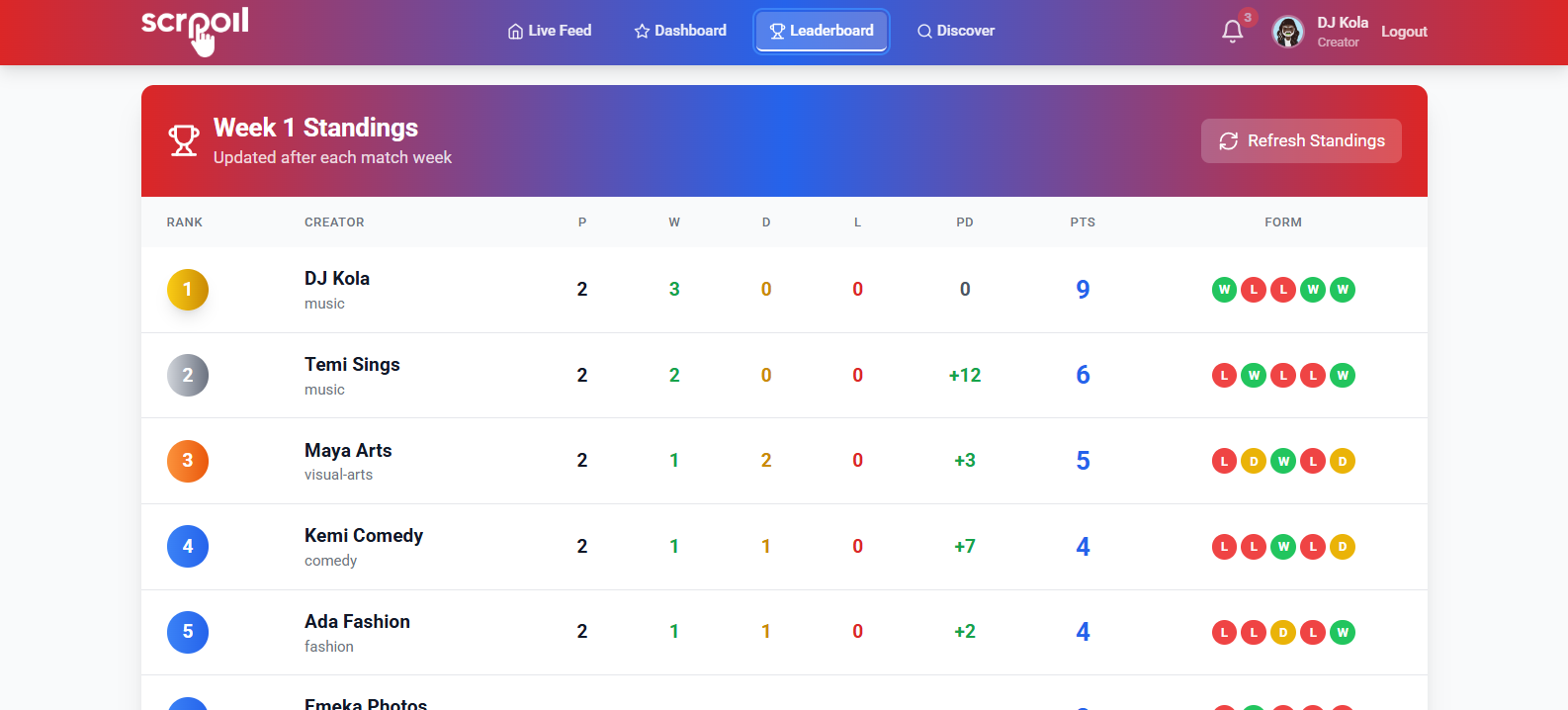Open DJ Kola profile avatar

pyautogui.click(x=1288, y=32)
